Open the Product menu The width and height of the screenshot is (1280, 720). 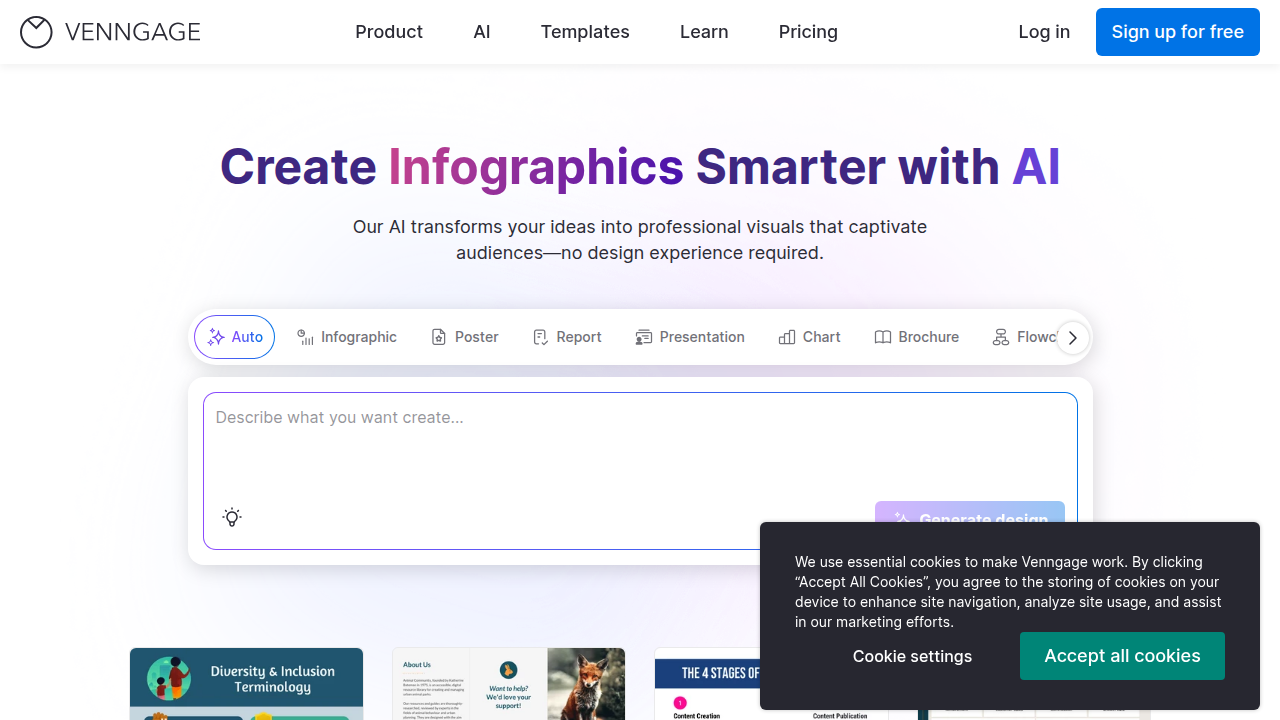click(389, 32)
